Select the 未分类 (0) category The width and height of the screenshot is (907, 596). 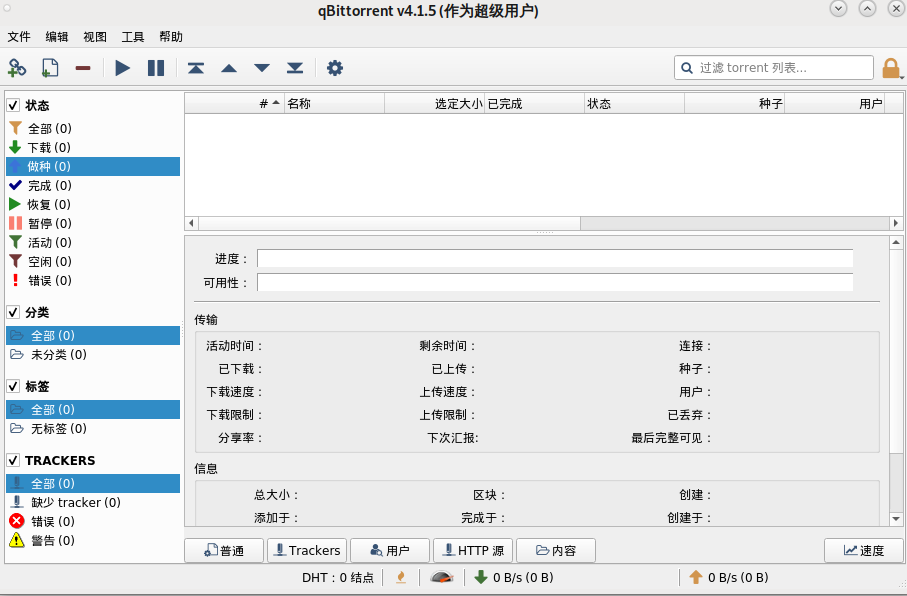(x=93, y=355)
